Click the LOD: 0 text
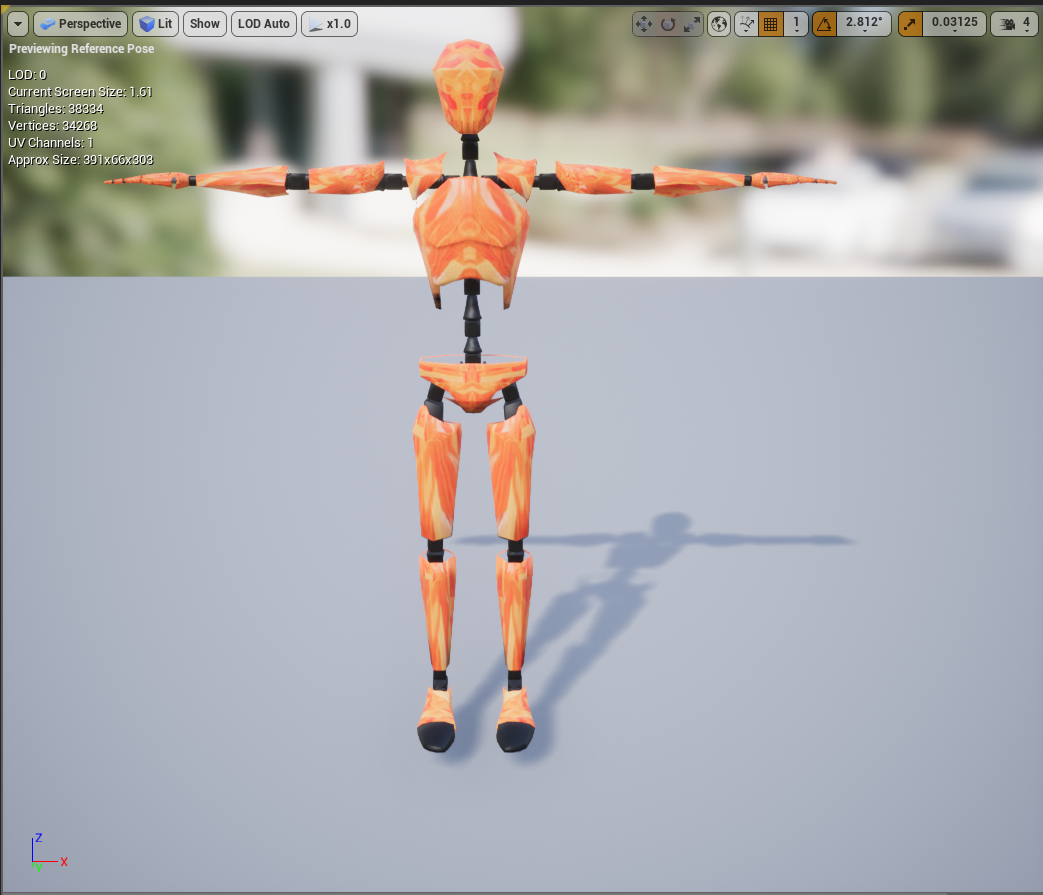This screenshot has width=1043, height=895. tap(27, 74)
